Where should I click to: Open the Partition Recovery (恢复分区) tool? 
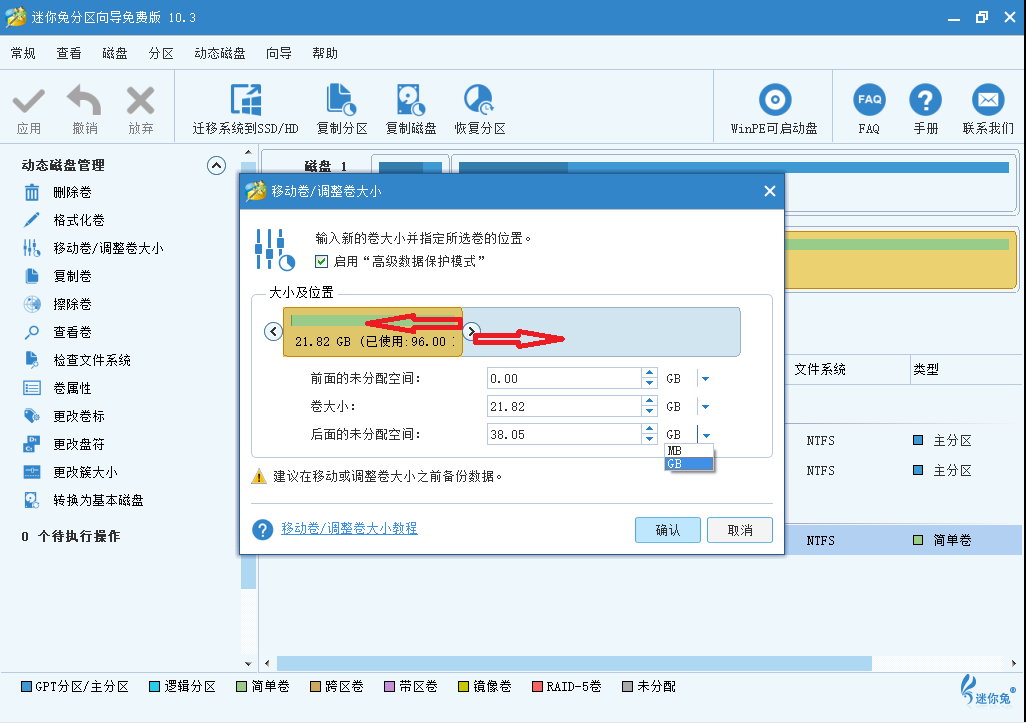point(480,109)
